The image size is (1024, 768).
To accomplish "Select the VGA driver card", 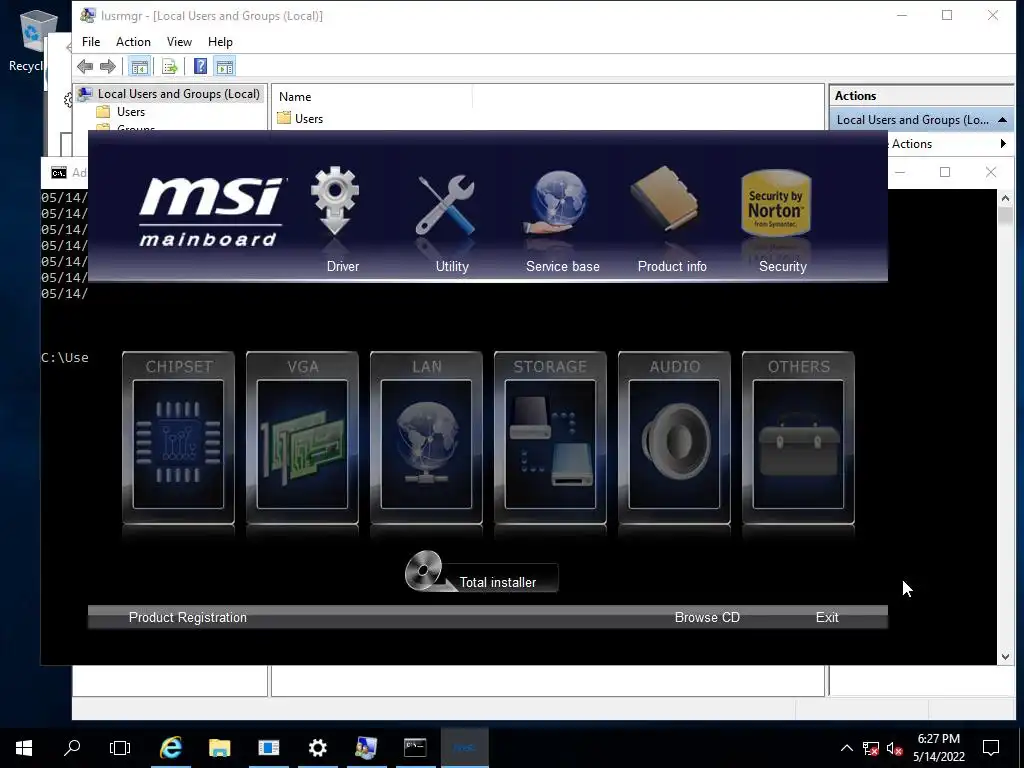I will 302,438.
